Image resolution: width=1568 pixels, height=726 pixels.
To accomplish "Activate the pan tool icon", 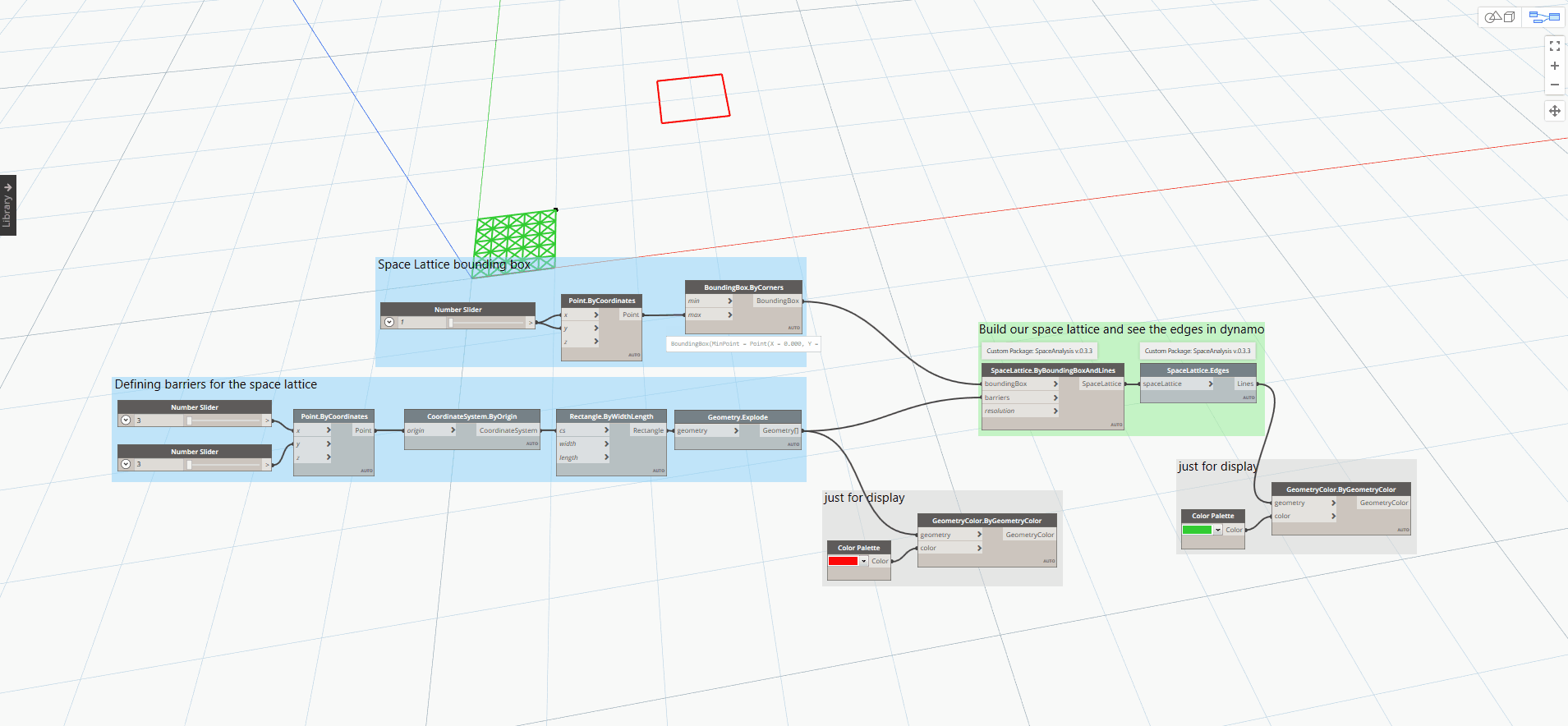I will coord(1554,111).
